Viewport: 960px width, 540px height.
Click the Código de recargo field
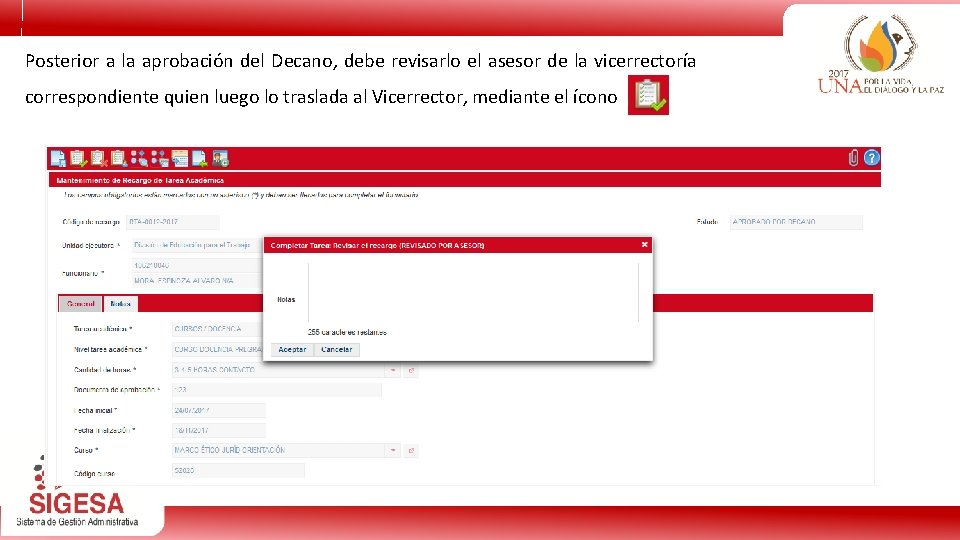point(173,222)
